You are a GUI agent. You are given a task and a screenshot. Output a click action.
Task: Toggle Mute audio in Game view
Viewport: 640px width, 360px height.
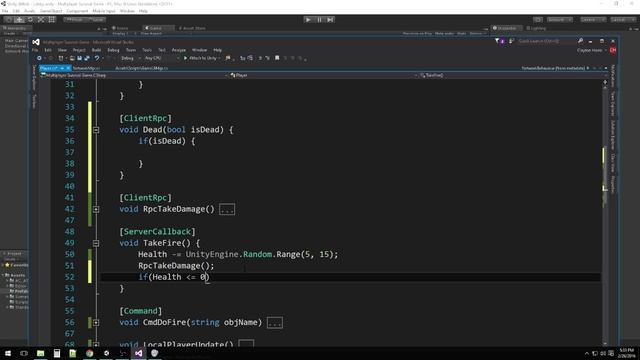(444, 33)
